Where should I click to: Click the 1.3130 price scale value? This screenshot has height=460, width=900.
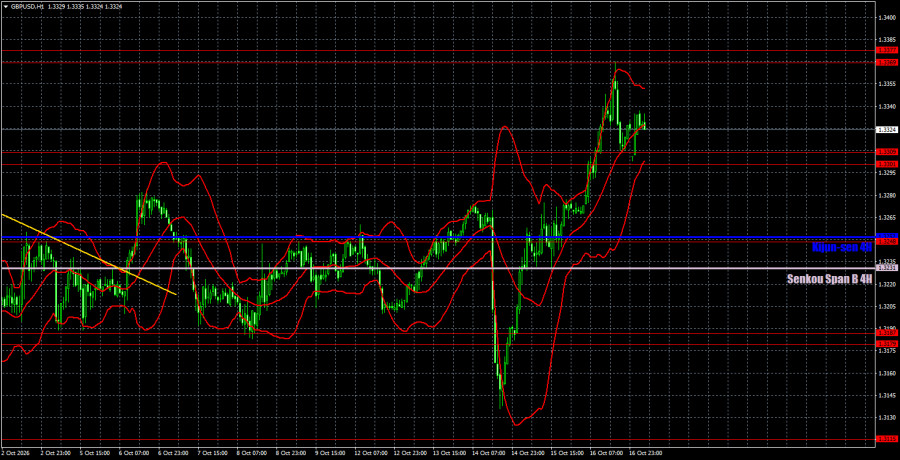click(887, 418)
